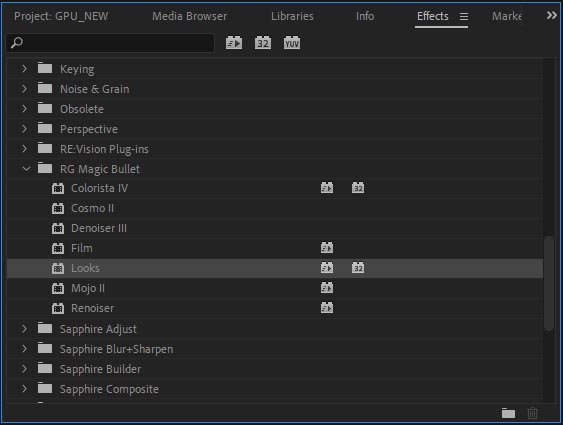Select the Perspective folder label
Screen dimensions: 563x425
pyautogui.click(x=89, y=129)
